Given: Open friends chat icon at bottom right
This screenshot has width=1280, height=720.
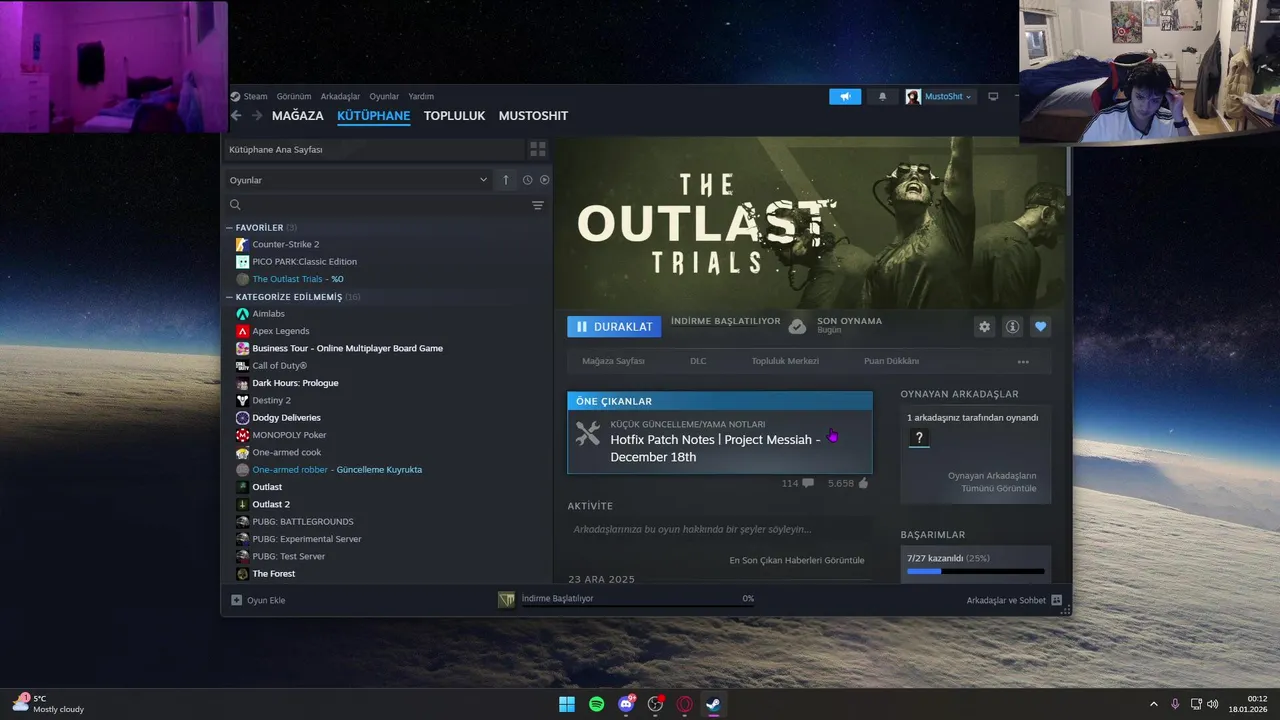Looking at the screenshot, I should tap(1056, 600).
